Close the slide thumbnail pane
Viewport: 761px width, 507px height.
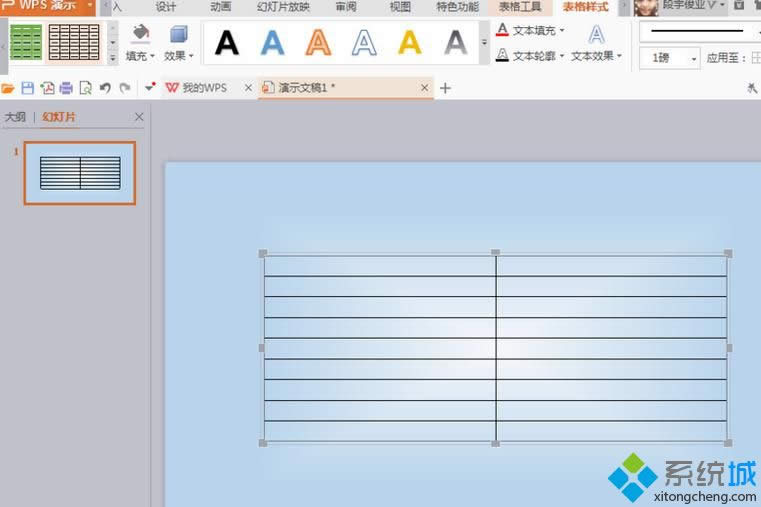pos(139,117)
